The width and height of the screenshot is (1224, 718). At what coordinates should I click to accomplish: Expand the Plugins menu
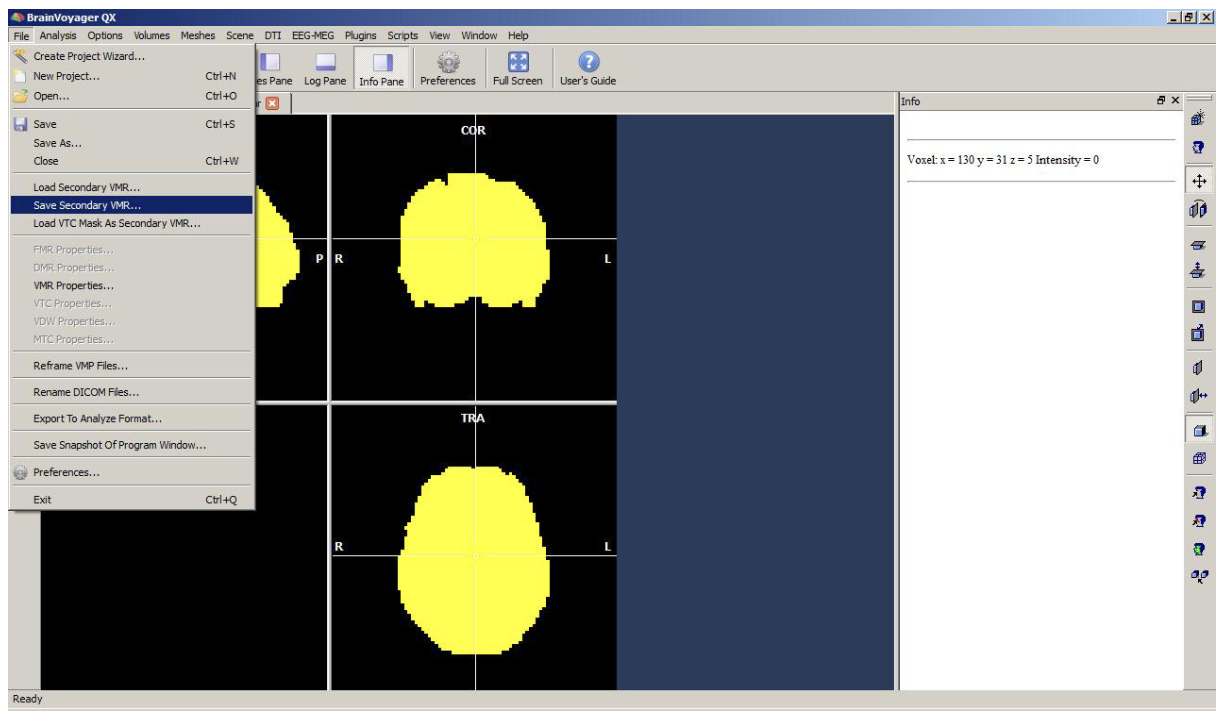pos(360,35)
